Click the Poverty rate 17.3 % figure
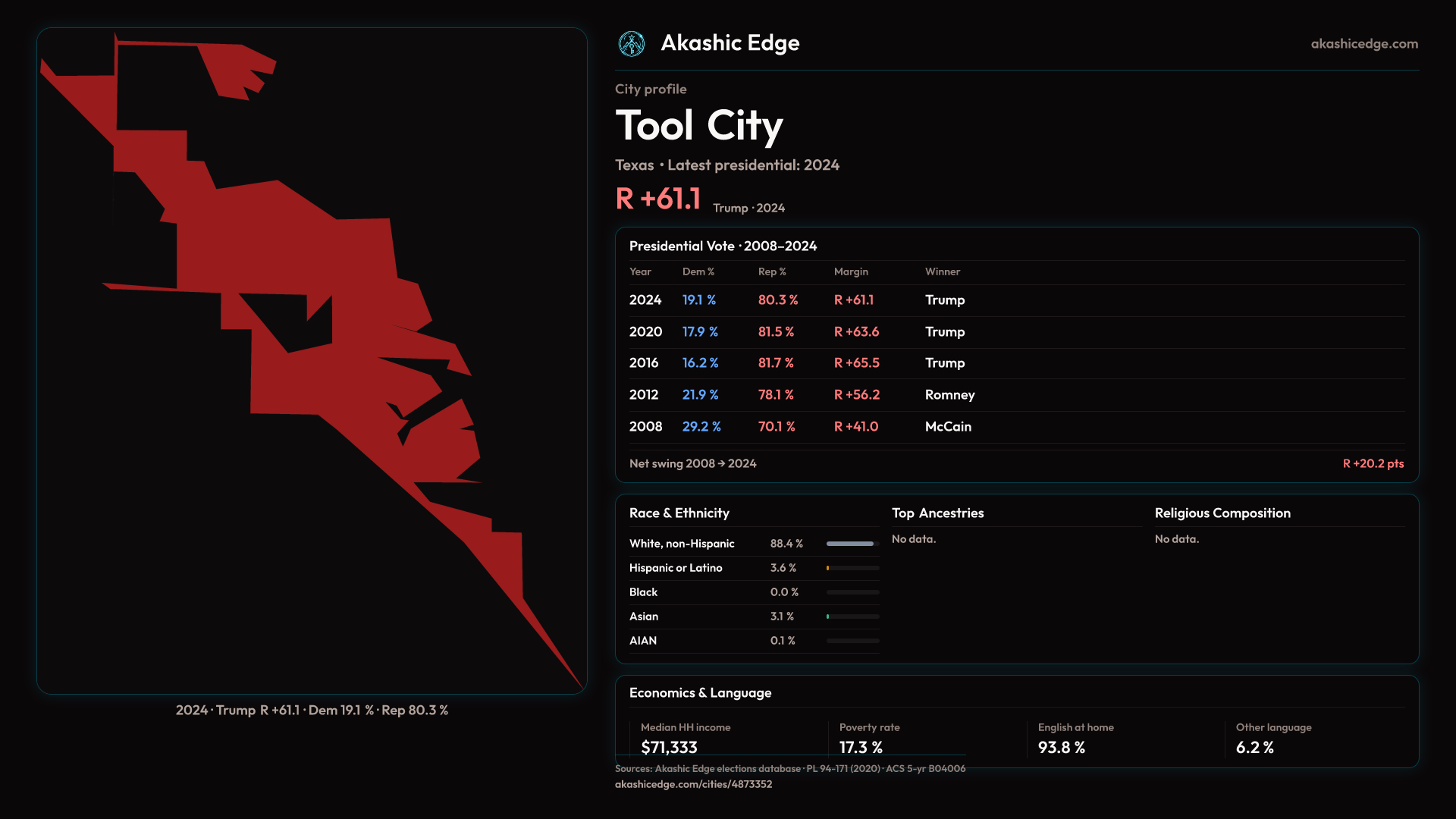 pos(861,747)
